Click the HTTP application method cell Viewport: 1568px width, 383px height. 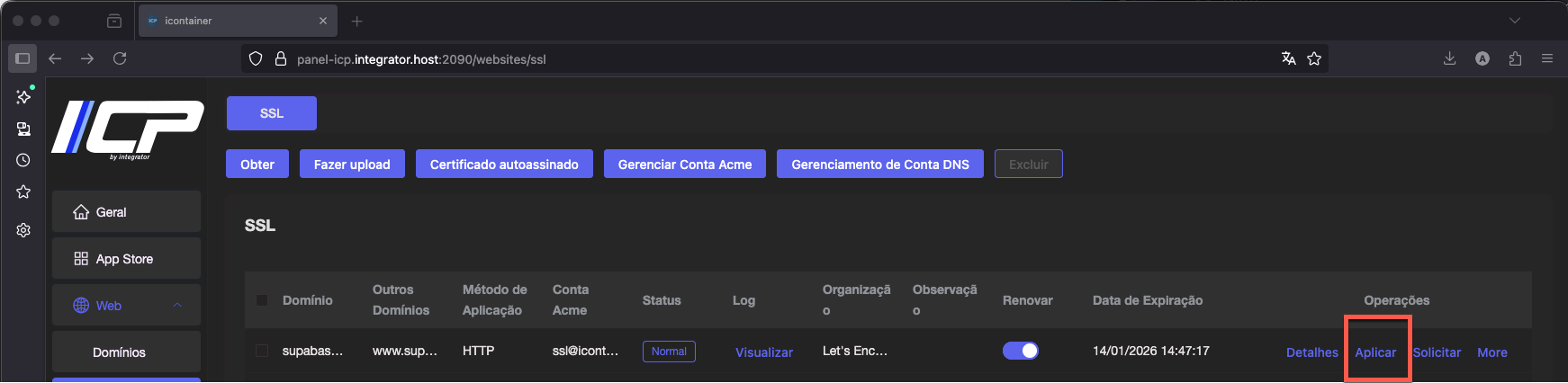pyautogui.click(x=478, y=351)
